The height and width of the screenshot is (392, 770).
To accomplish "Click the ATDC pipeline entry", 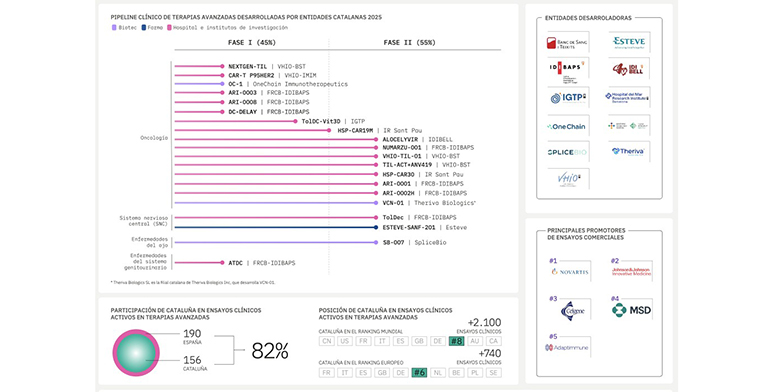I will [x=262, y=263].
